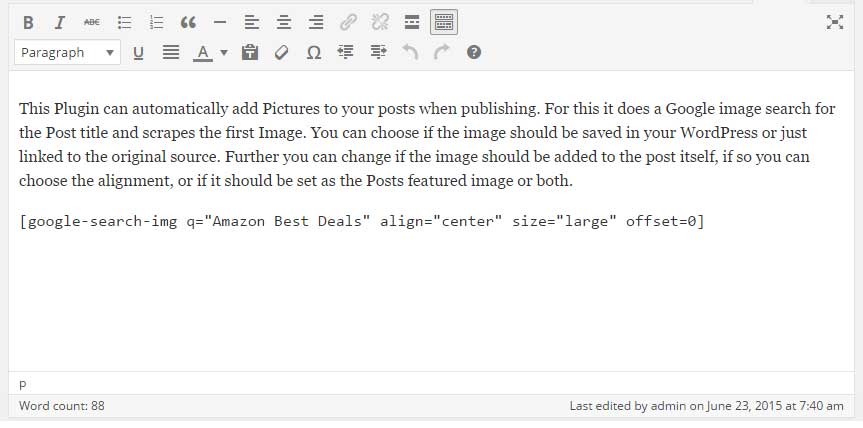Clear formatting with the eraser
The height and width of the screenshot is (428, 863).
click(x=281, y=53)
